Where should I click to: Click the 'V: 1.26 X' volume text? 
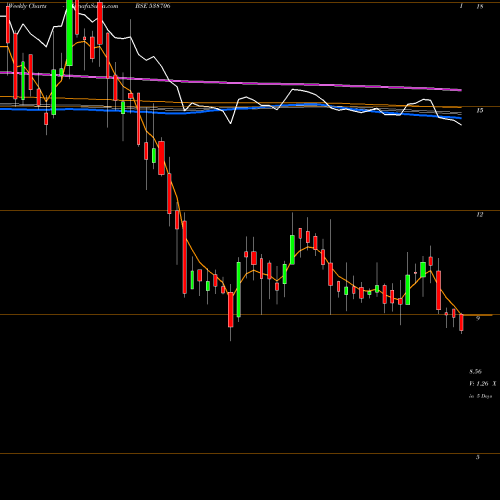tap(483, 384)
